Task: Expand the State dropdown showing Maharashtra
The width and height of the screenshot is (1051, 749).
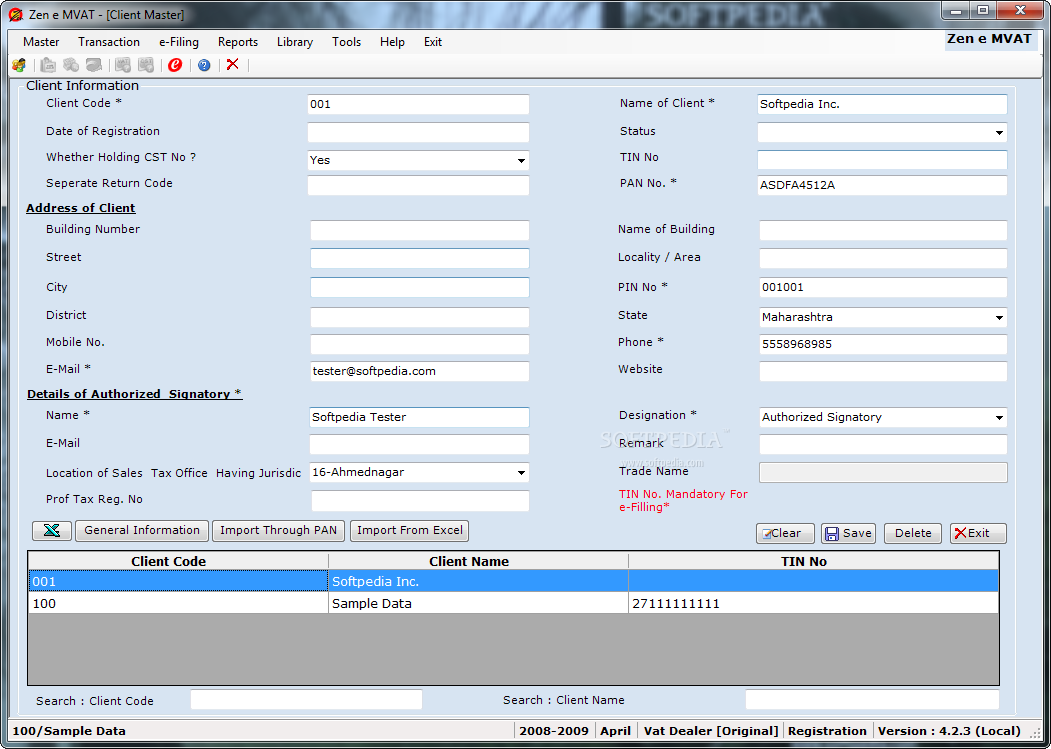Action: (x=999, y=317)
